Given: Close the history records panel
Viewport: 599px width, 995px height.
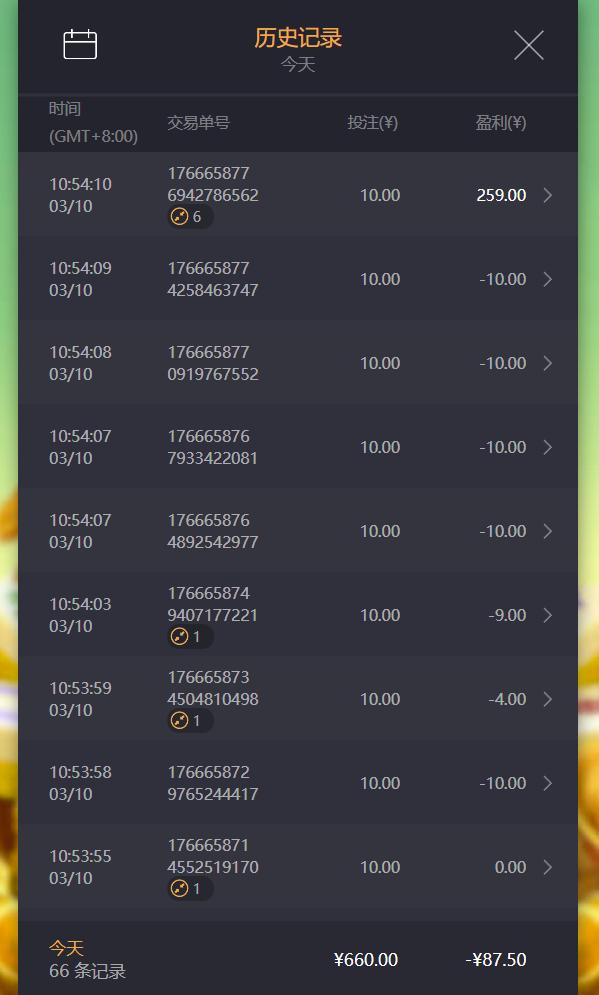Looking at the screenshot, I should (529, 46).
